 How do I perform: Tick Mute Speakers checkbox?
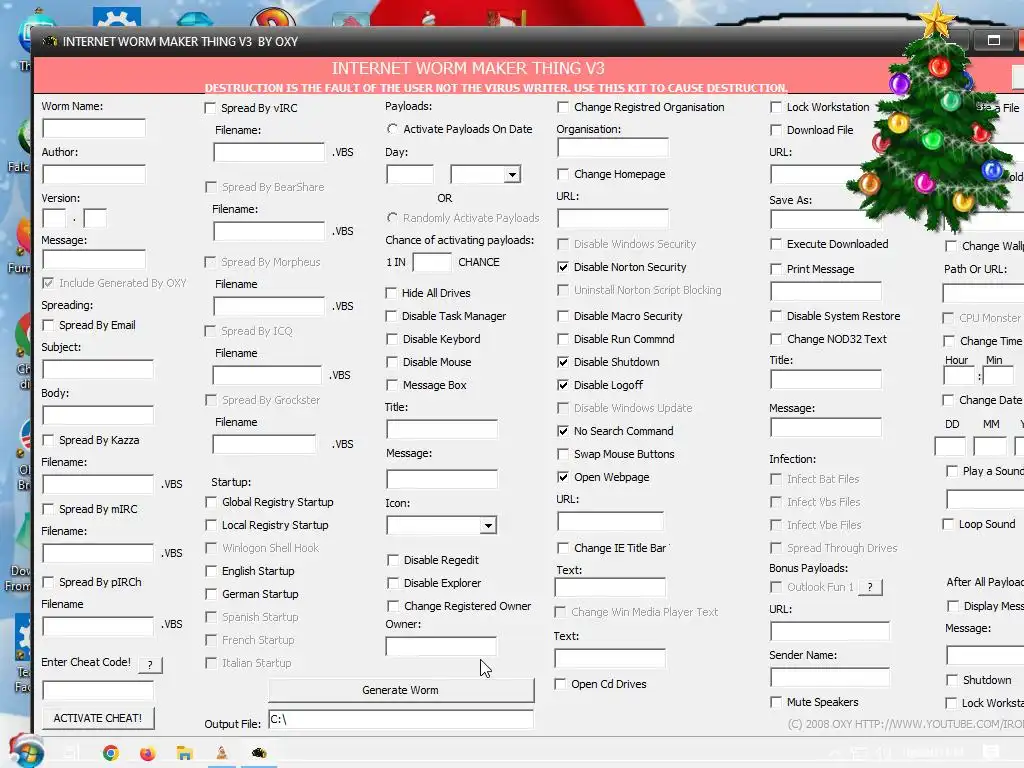pyautogui.click(x=776, y=702)
